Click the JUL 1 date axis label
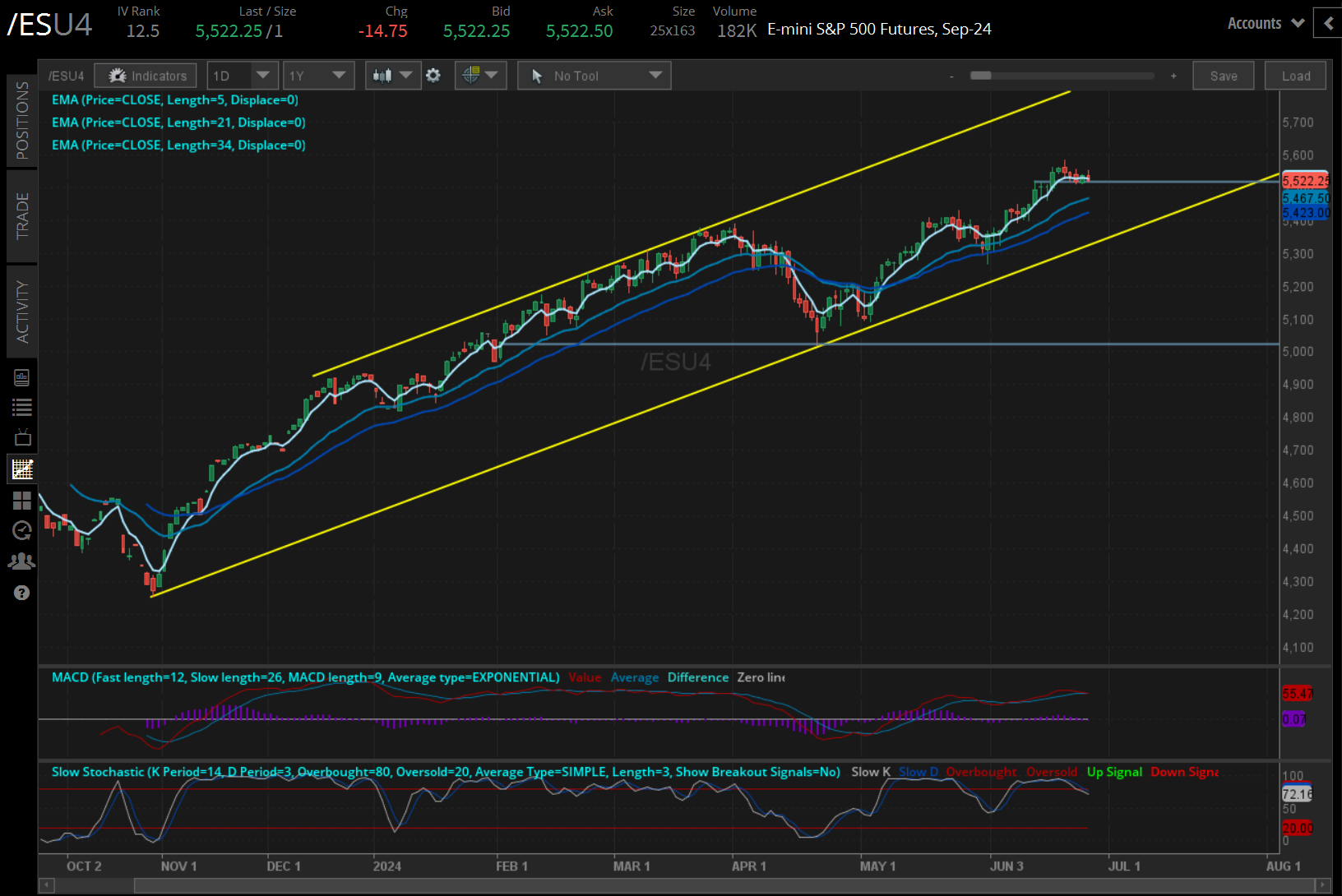The width and height of the screenshot is (1342, 896). (1124, 866)
